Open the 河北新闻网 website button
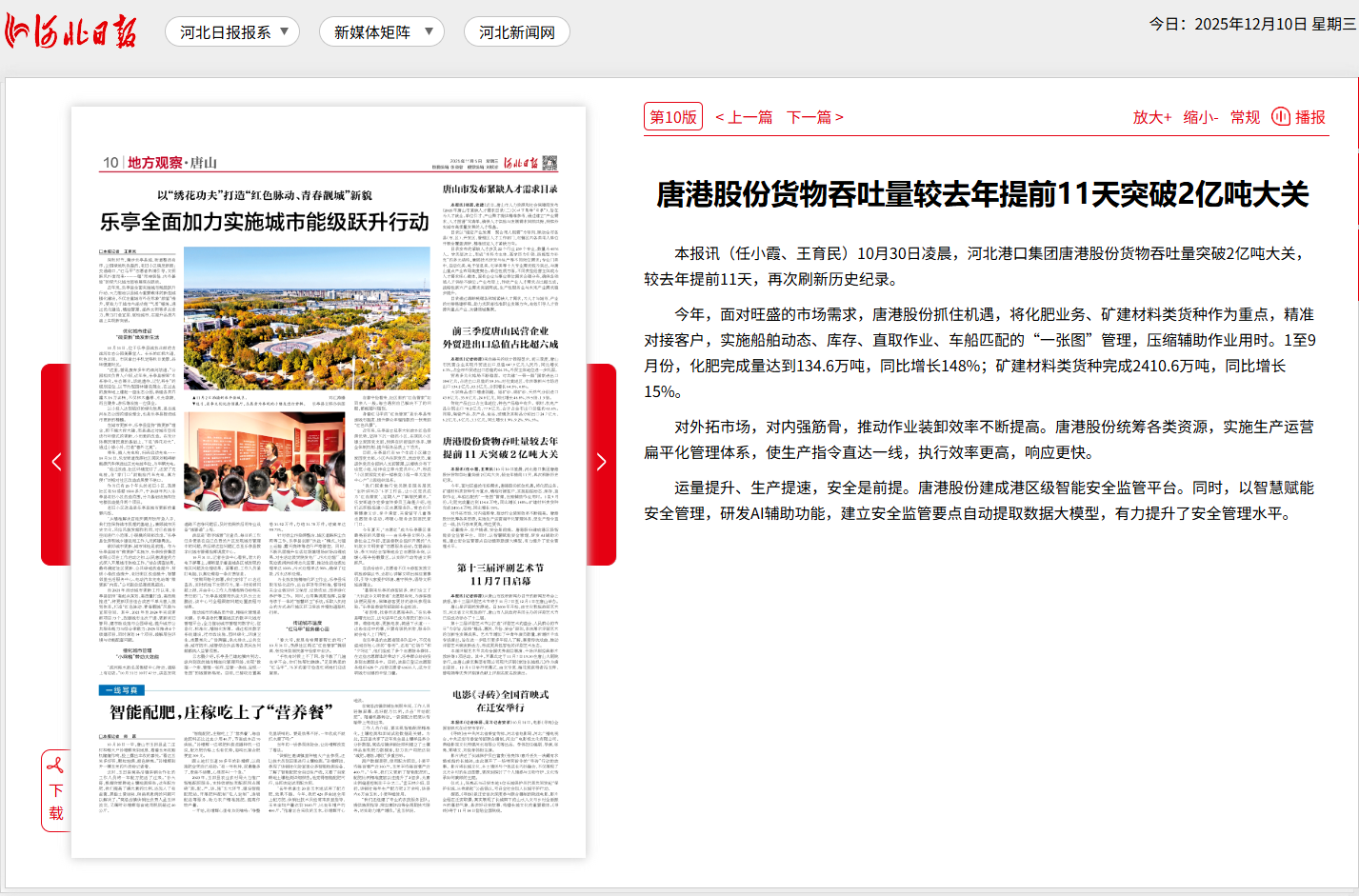This screenshot has width=1359, height=896. (x=515, y=31)
